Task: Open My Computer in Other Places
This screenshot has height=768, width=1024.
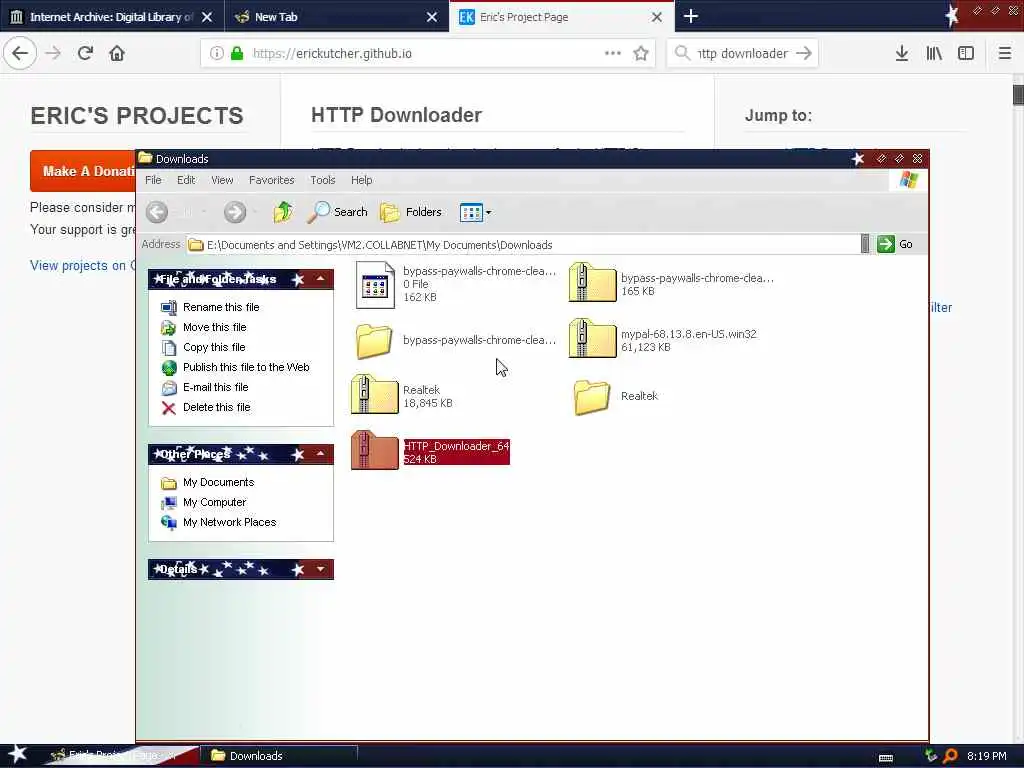Action: point(214,502)
